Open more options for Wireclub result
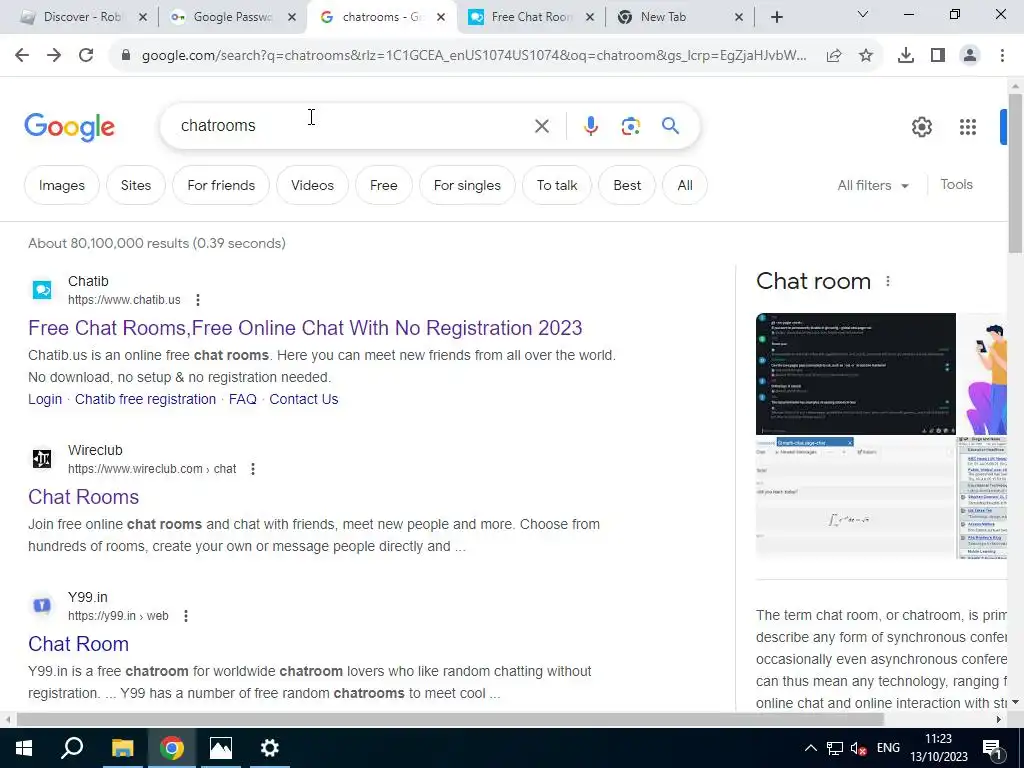Image resolution: width=1024 pixels, height=768 pixels. [253, 469]
